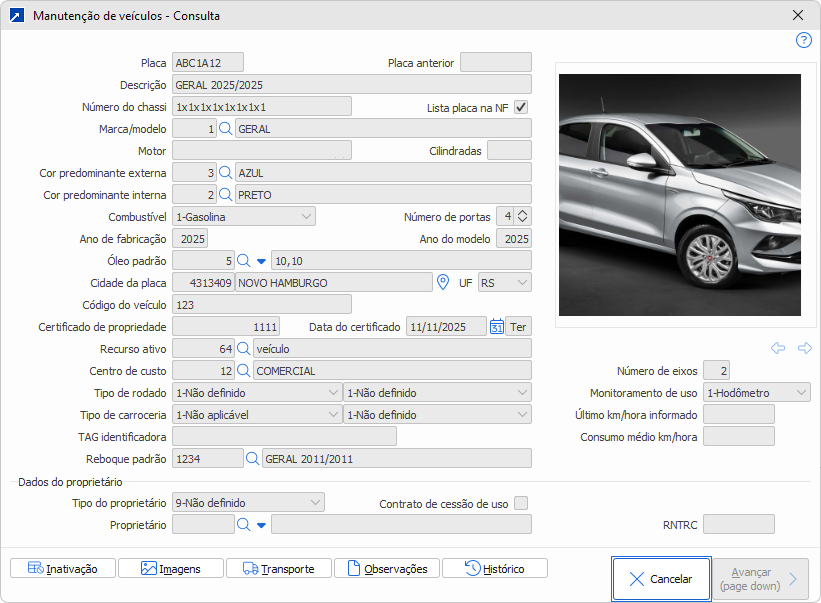Image resolution: width=821 pixels, height=603 pixels.
Task: Open calendar picker for Data do certificado
Action: click(x=496, y=327)
